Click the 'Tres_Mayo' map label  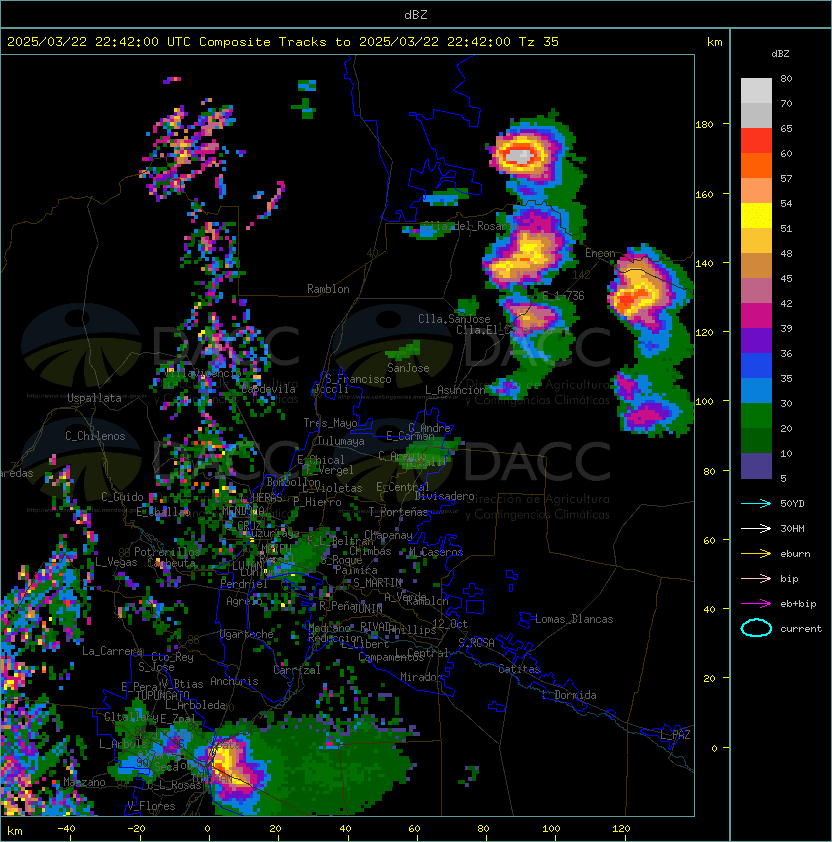tap(330, 423)
